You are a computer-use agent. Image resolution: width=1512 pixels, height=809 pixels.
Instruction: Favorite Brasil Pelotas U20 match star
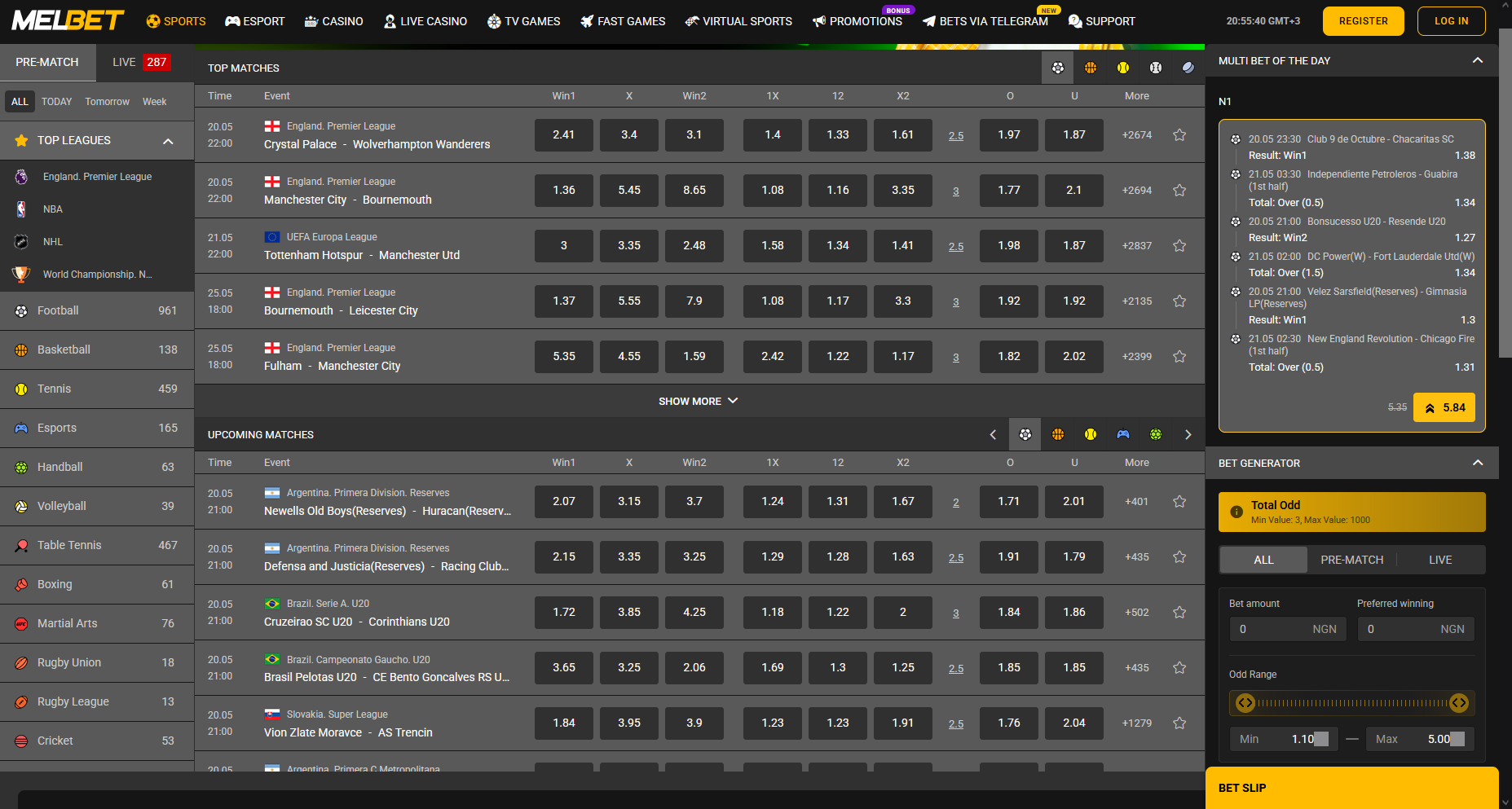(x=1179, y=667)
